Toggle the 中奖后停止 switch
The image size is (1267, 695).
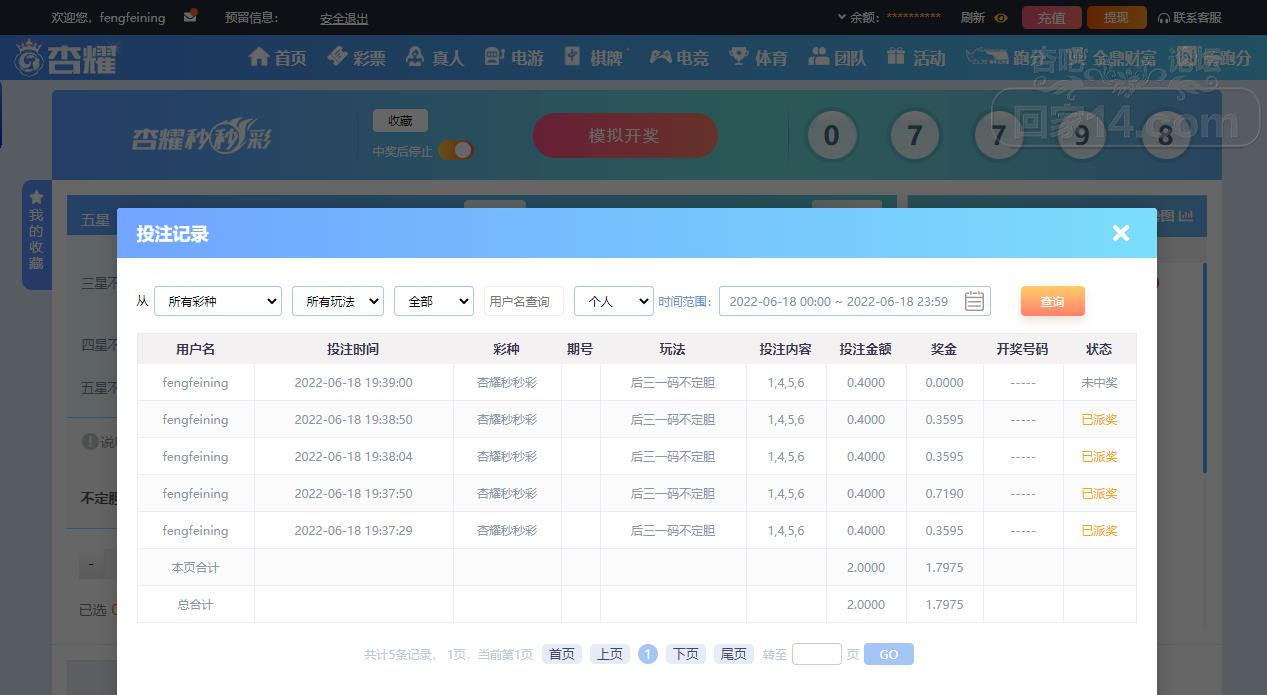point(455,151)
